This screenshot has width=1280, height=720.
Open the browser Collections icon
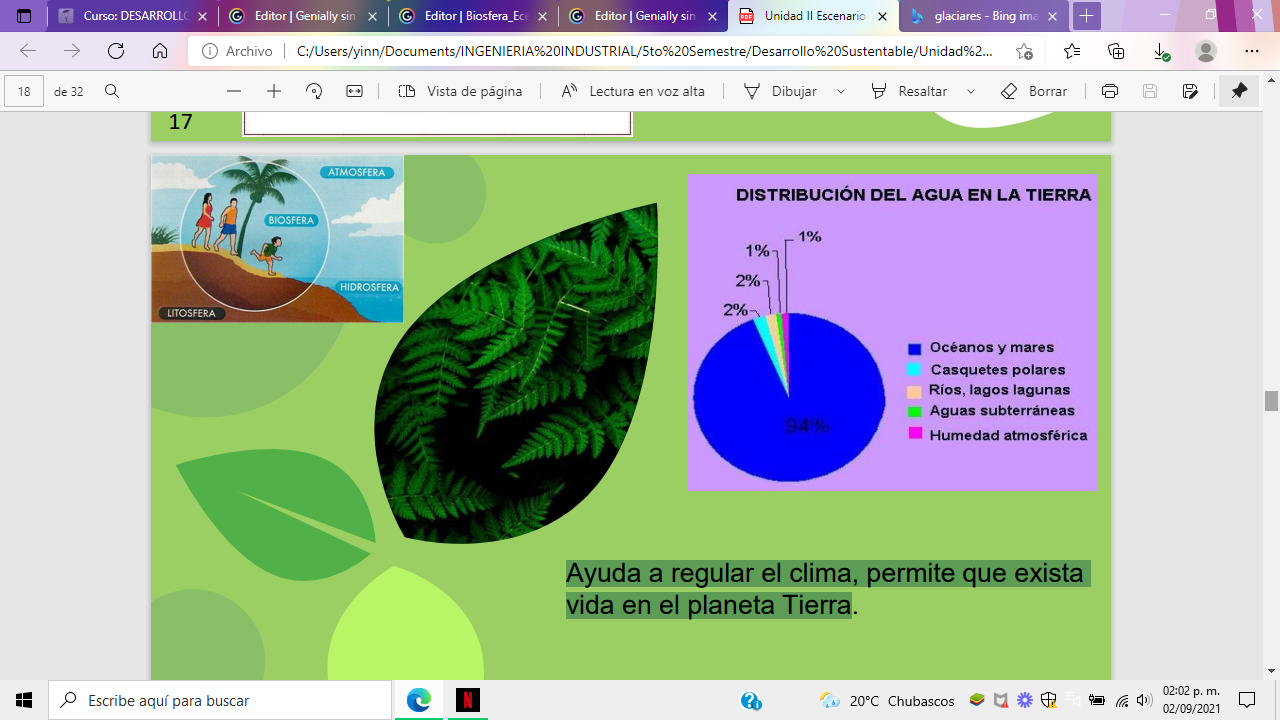point(1116,52)
